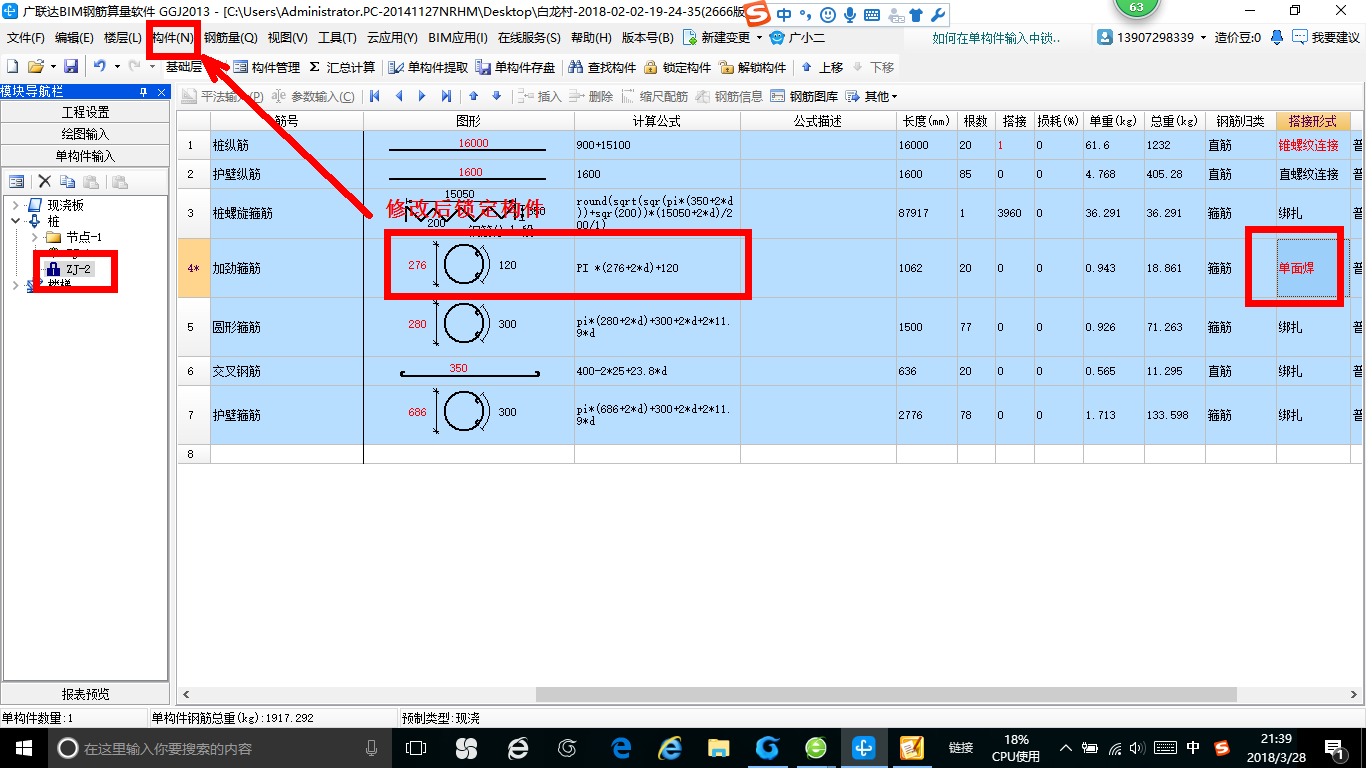1366x768 pixels.
Task: Go to the next record arrow
Action: [422, 96]
